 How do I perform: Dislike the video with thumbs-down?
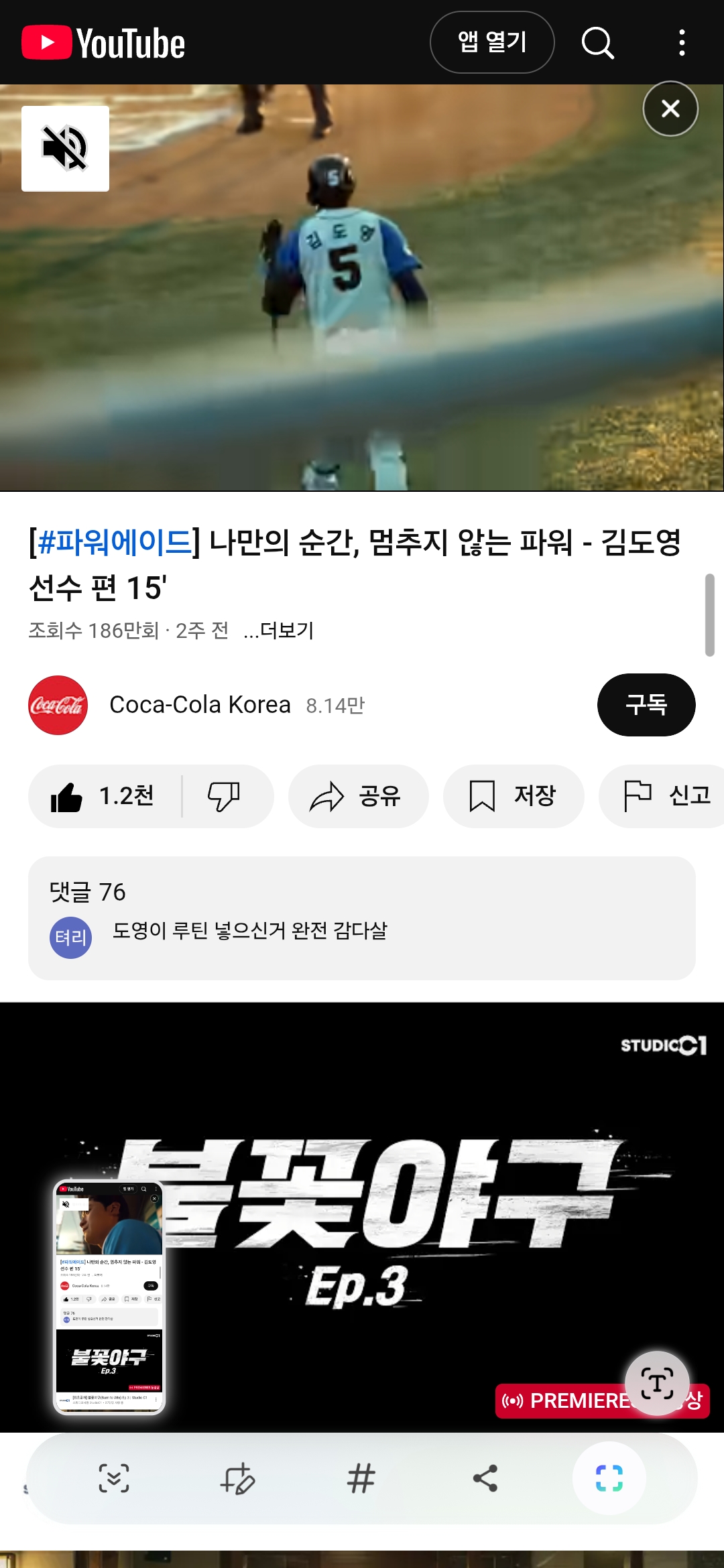tap(224, 796)
